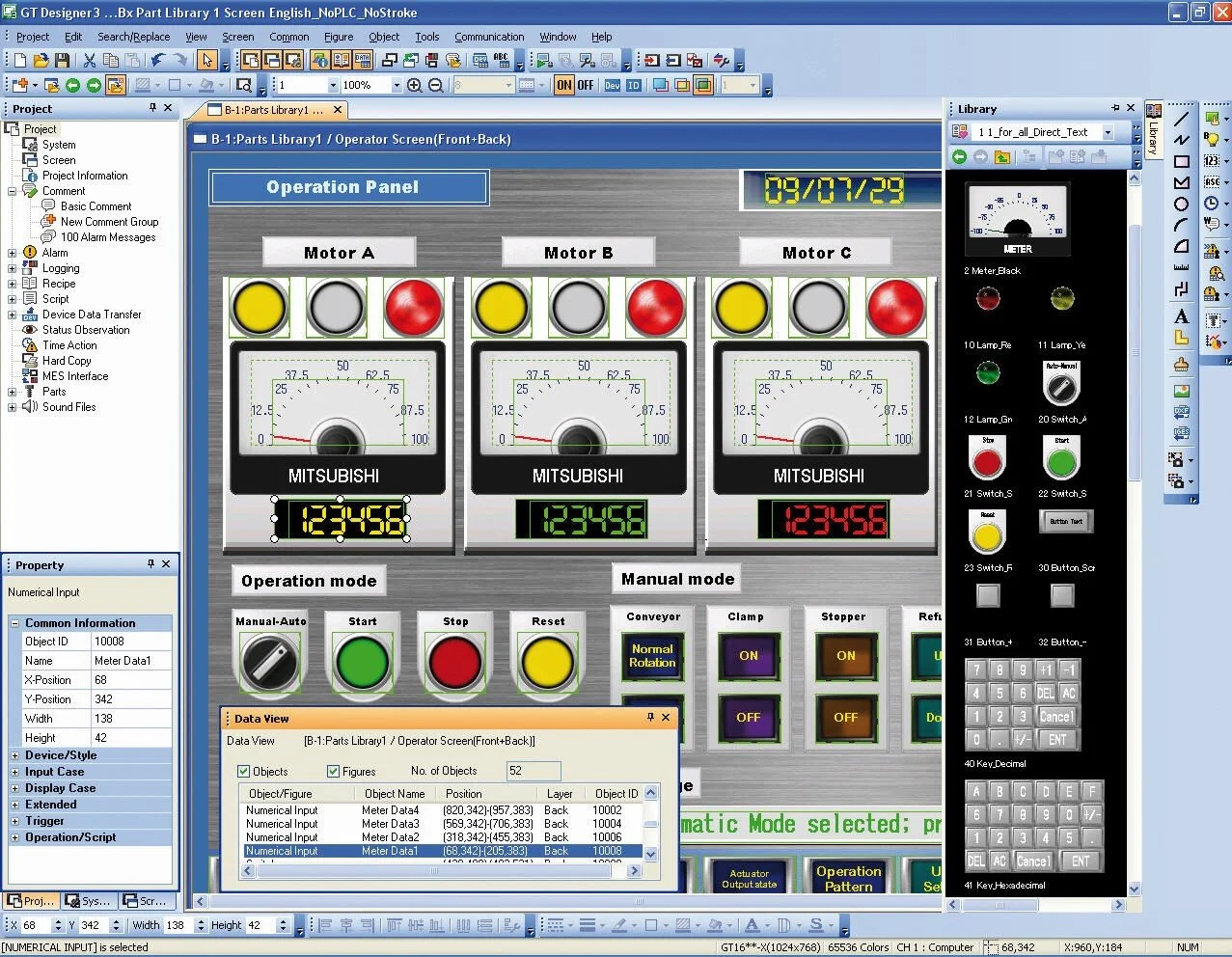Expand the Device/Style property section
The height and width of the screenshot is (957, 1232).
(14, 755)
